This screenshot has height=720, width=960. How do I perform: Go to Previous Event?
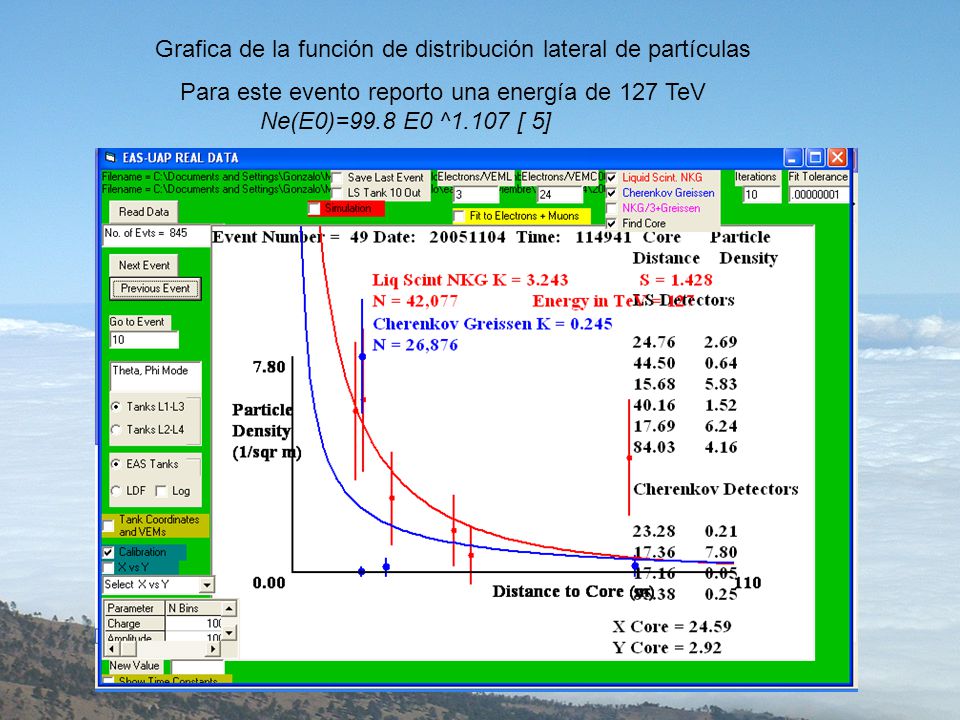coord(155,288)
